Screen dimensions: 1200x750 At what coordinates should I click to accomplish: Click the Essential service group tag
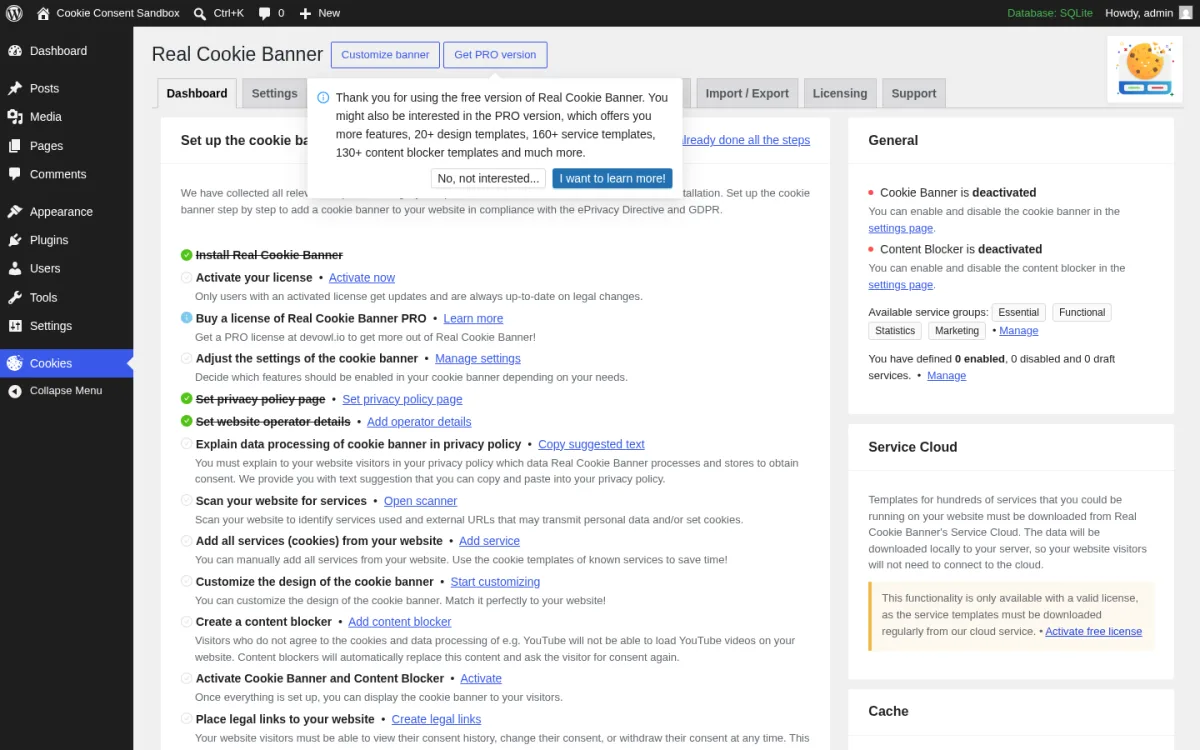point(1019,312)
